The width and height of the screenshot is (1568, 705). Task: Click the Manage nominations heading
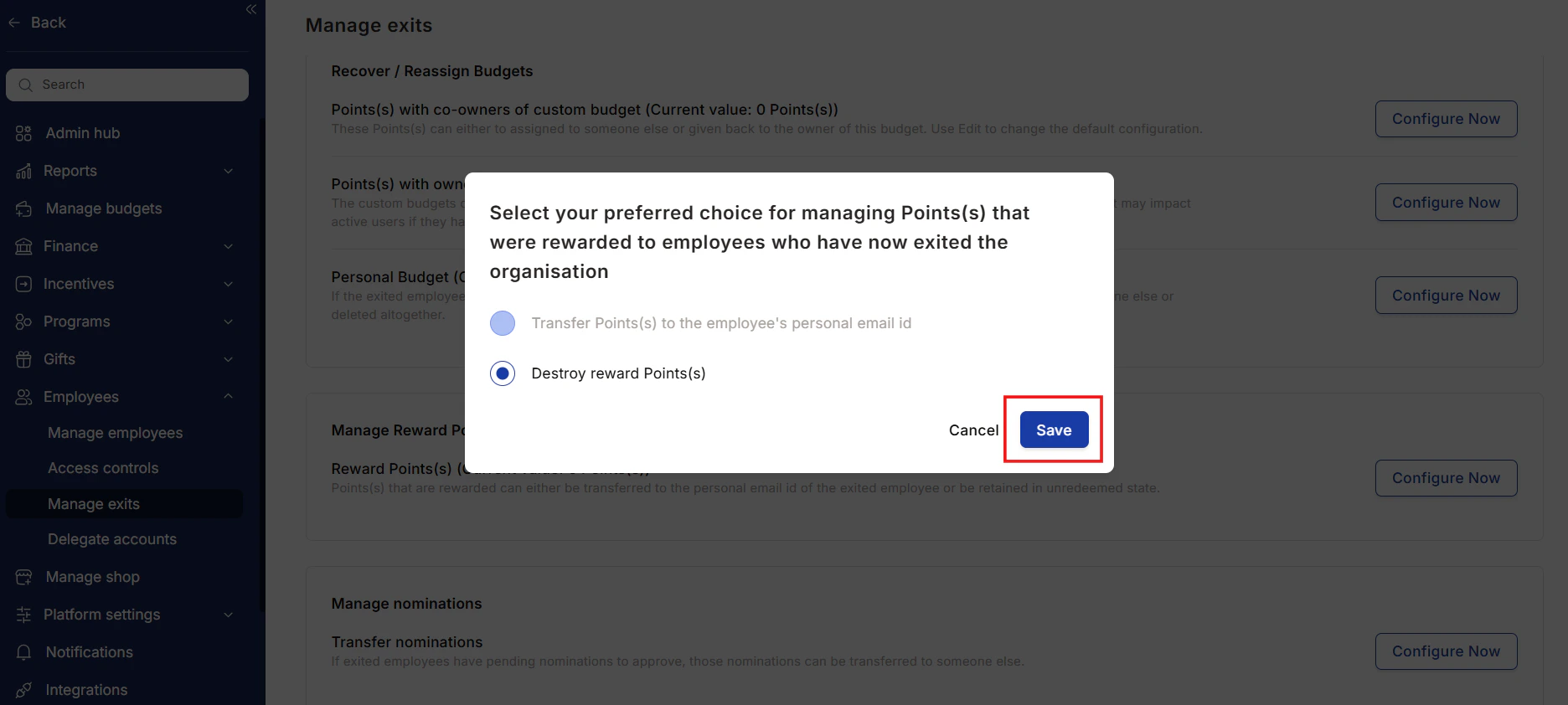(x=406, y=604)
